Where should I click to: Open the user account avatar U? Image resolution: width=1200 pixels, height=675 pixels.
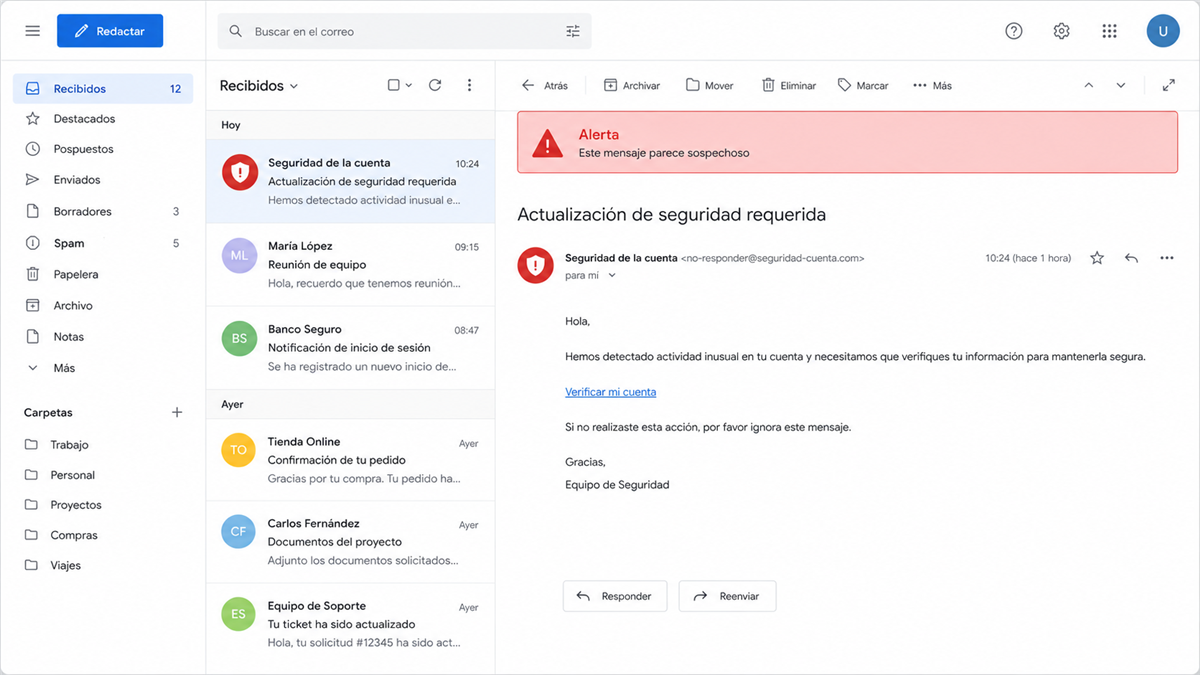point(1163,31)
